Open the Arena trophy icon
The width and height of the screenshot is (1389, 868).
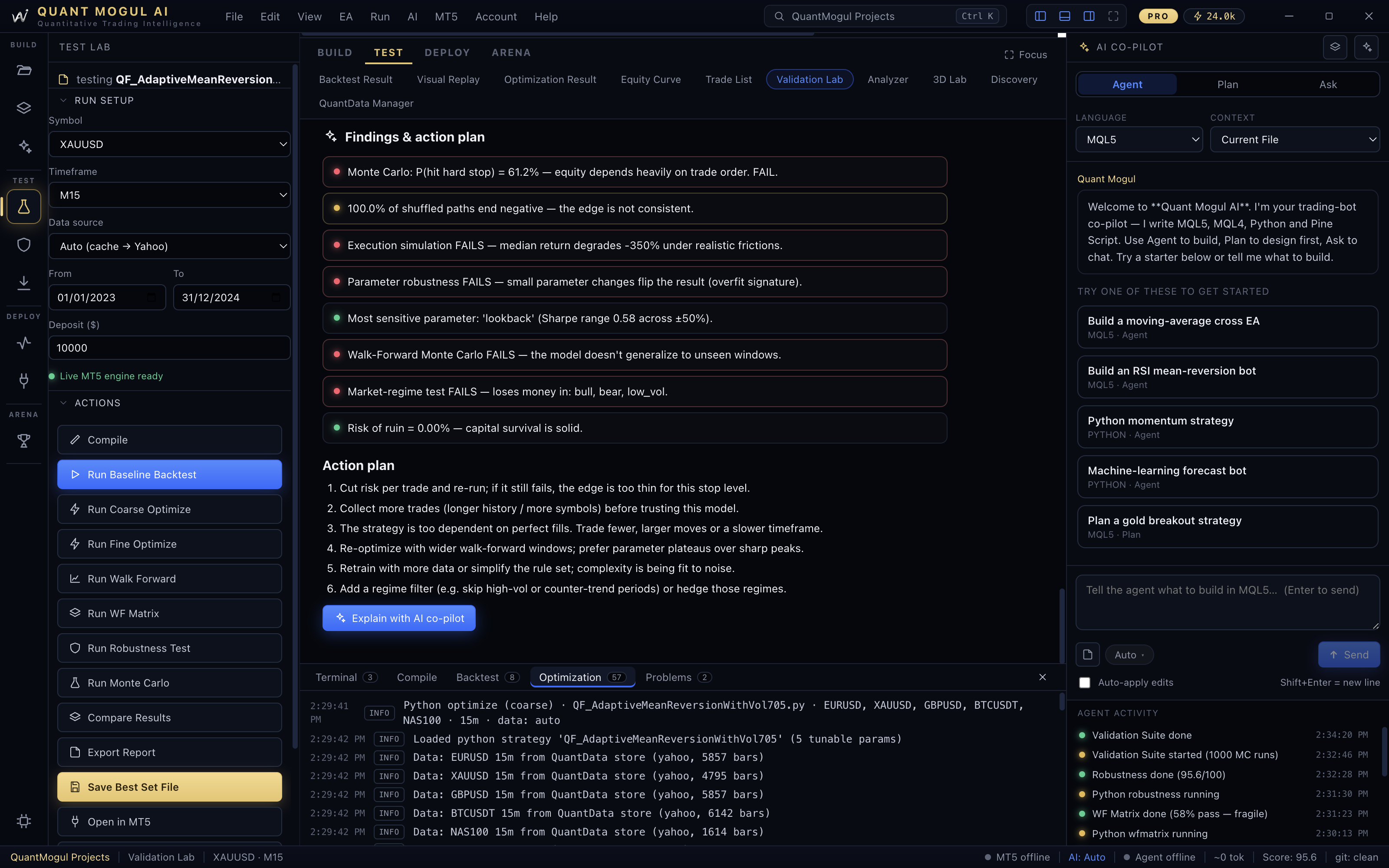click(23, 441)
